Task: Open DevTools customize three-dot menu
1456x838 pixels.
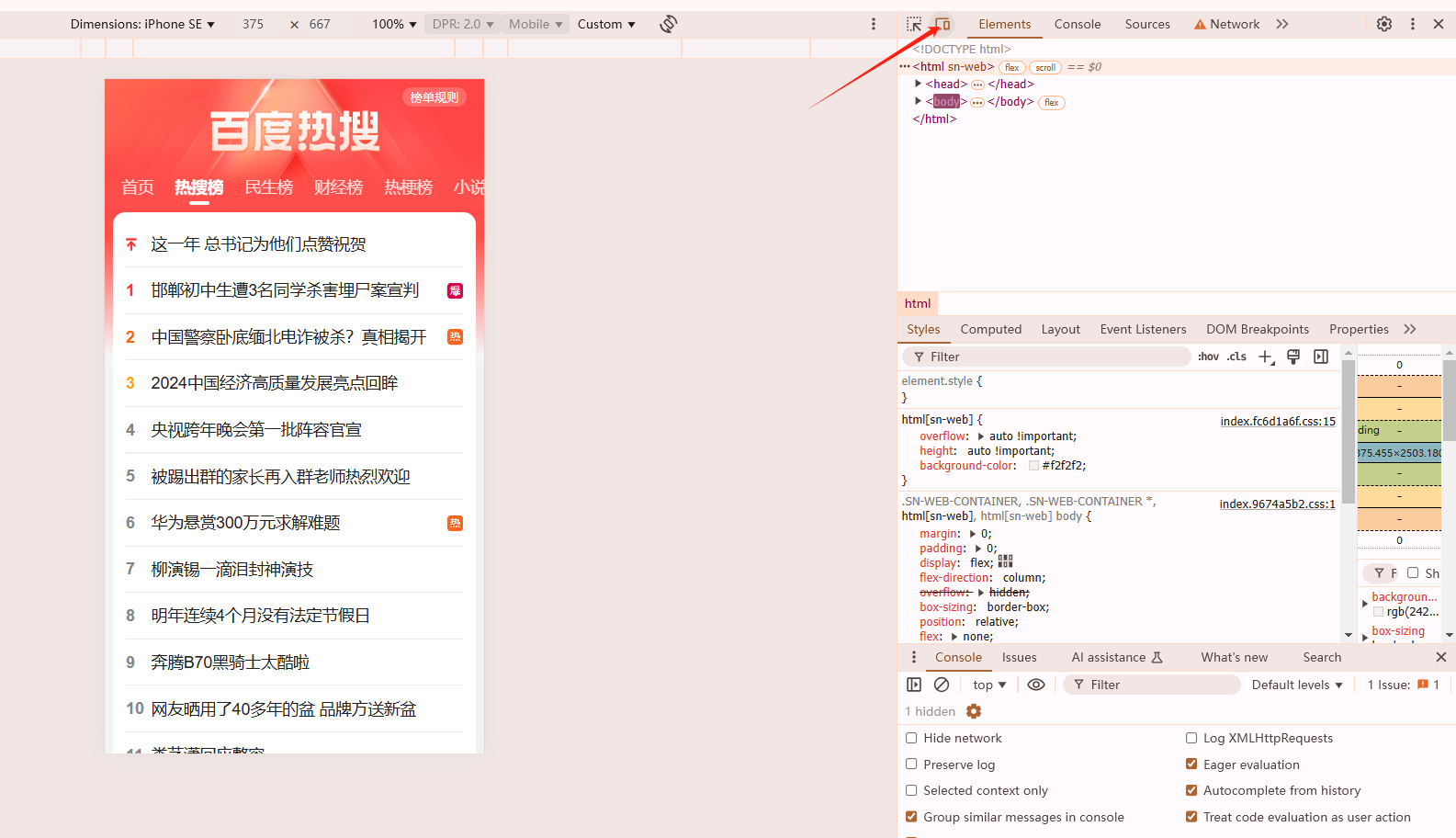Action: [1413, 24]
